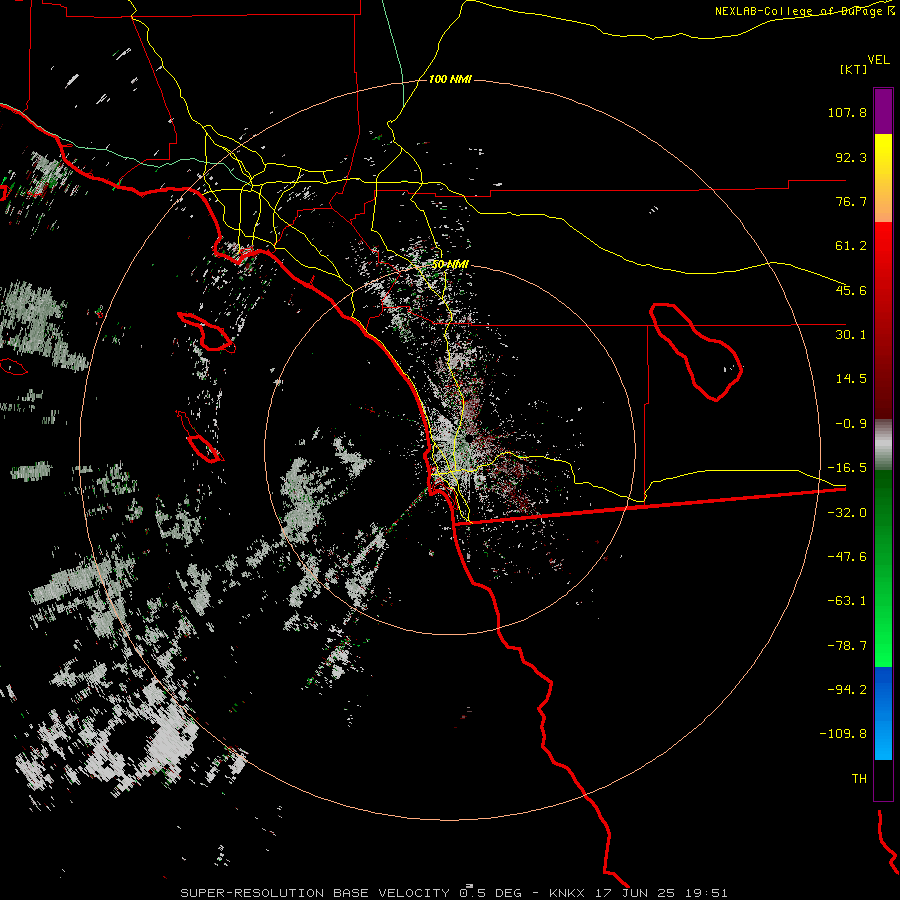Click the TH legend label
900x900 pixels.
coord(859,779)
